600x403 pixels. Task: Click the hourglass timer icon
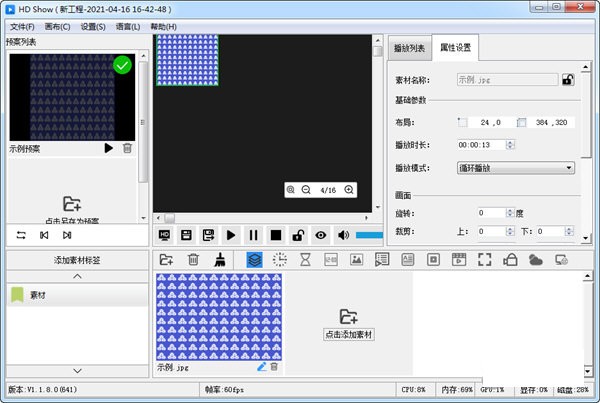pos(306,259)
